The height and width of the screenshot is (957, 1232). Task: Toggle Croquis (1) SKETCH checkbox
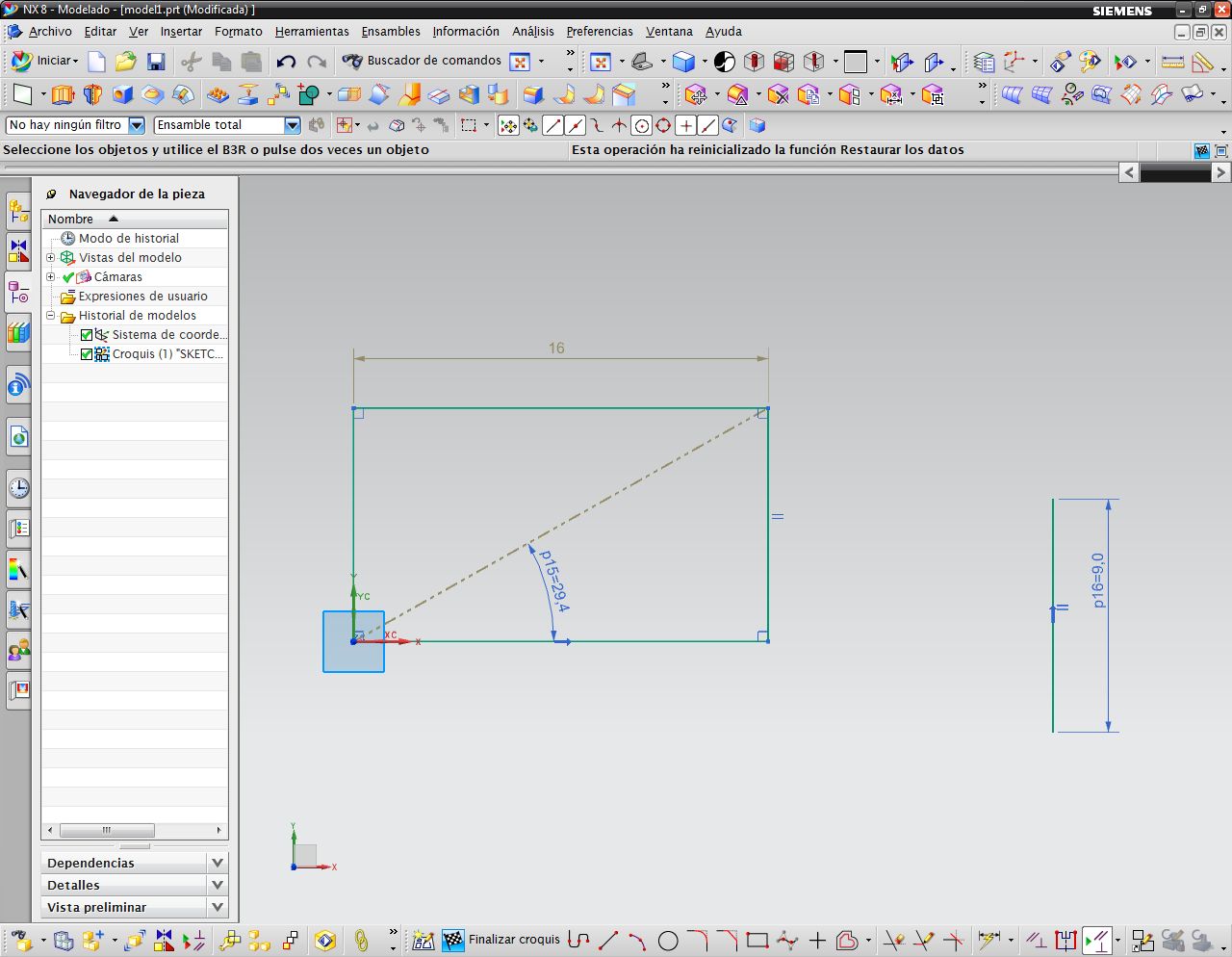(87, 354)
